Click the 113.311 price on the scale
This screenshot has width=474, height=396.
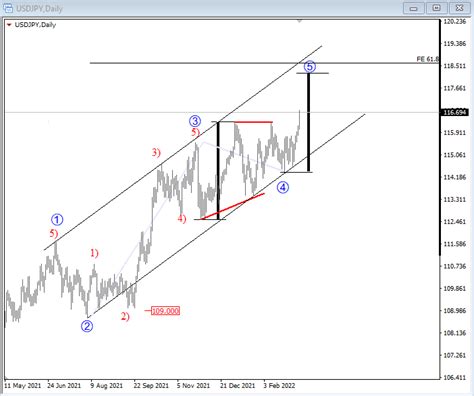(454, 200)
